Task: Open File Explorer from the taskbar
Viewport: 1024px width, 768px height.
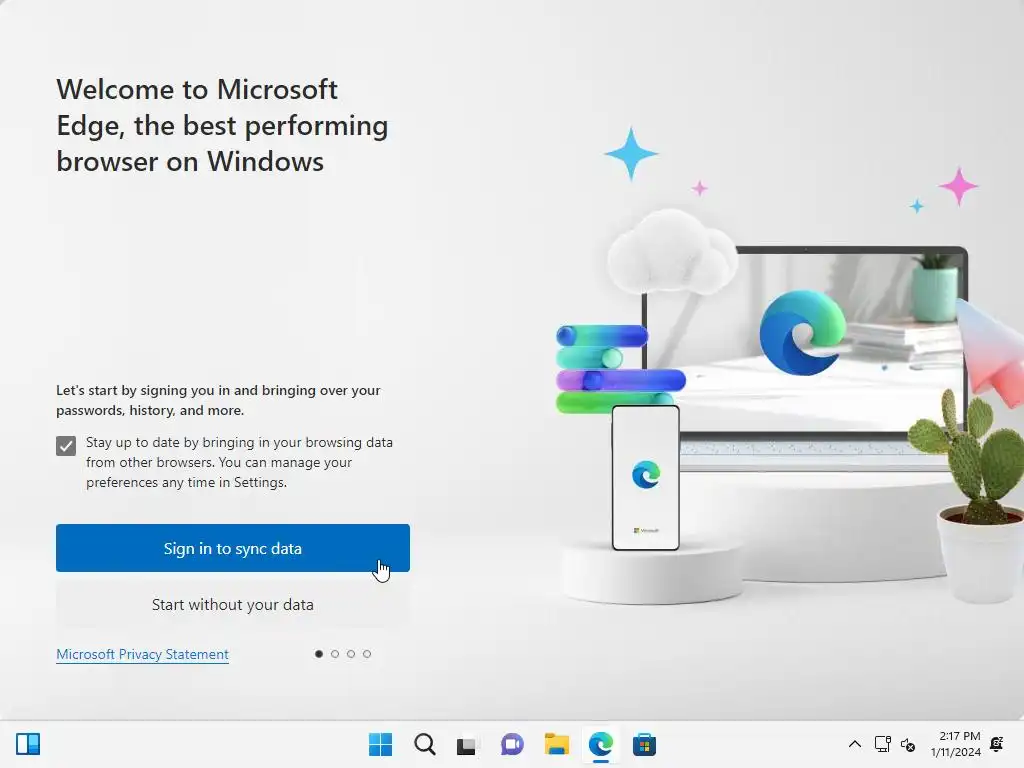Action: [556, 744]
